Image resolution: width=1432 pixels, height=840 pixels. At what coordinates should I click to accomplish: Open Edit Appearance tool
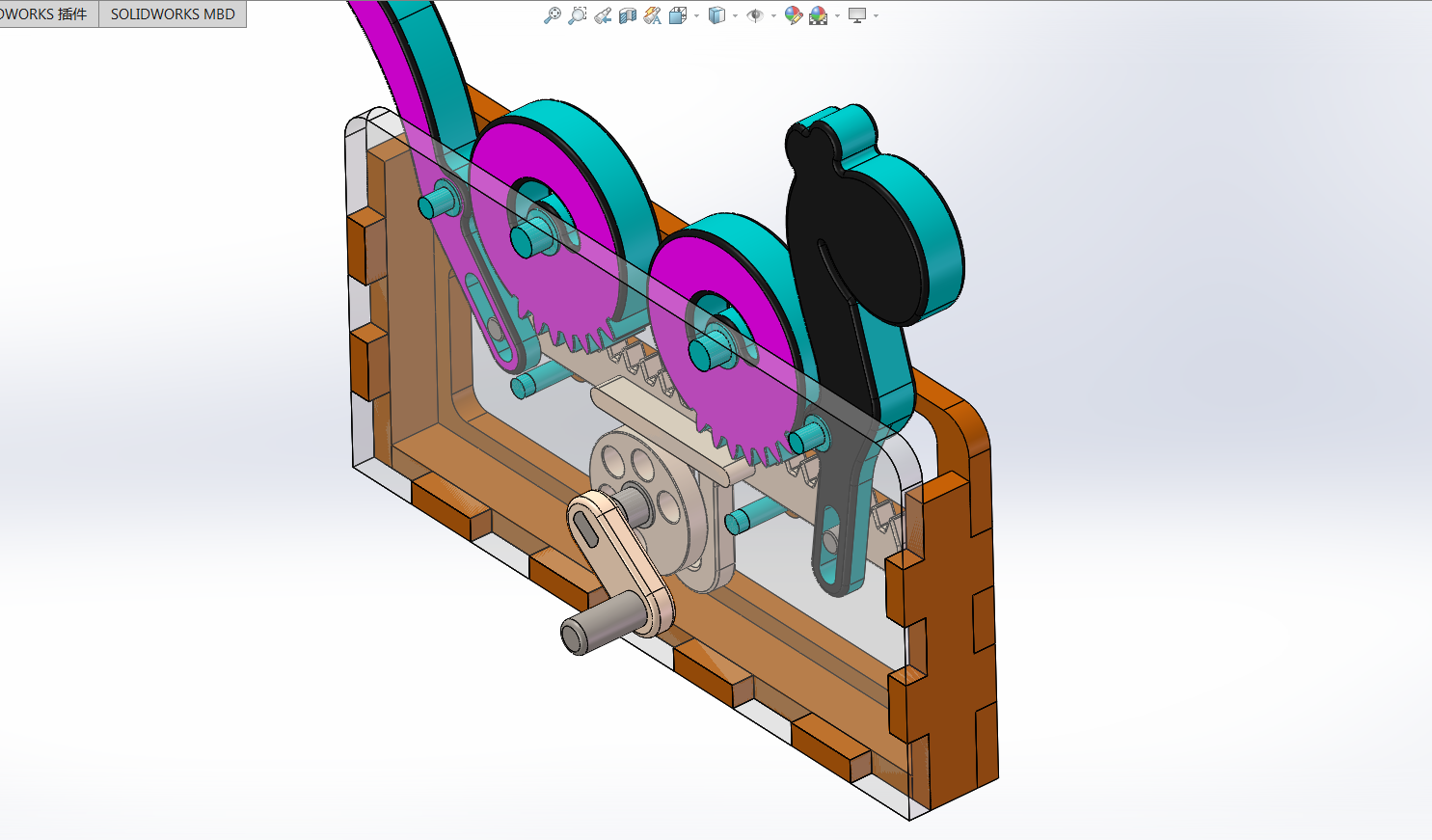(x=794, y=15)
